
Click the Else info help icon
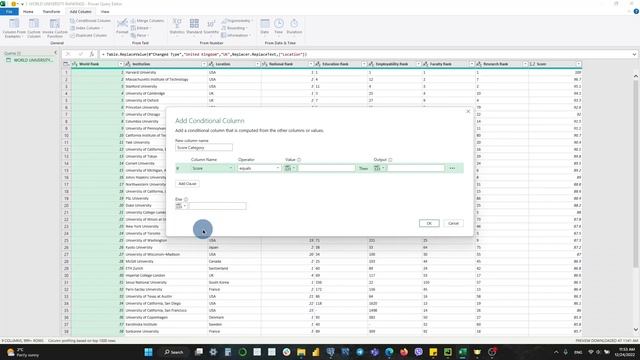(x=186, y=199)
